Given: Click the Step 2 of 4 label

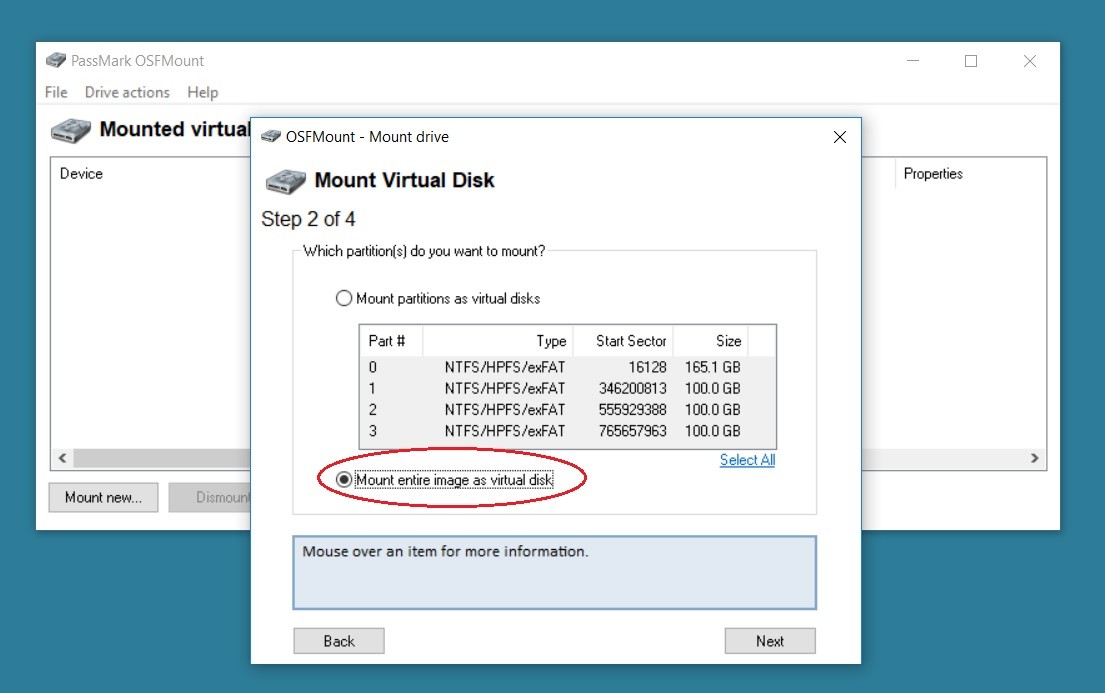Looking at the screenshot, I should pyautogui.click(x=308, y=219).
